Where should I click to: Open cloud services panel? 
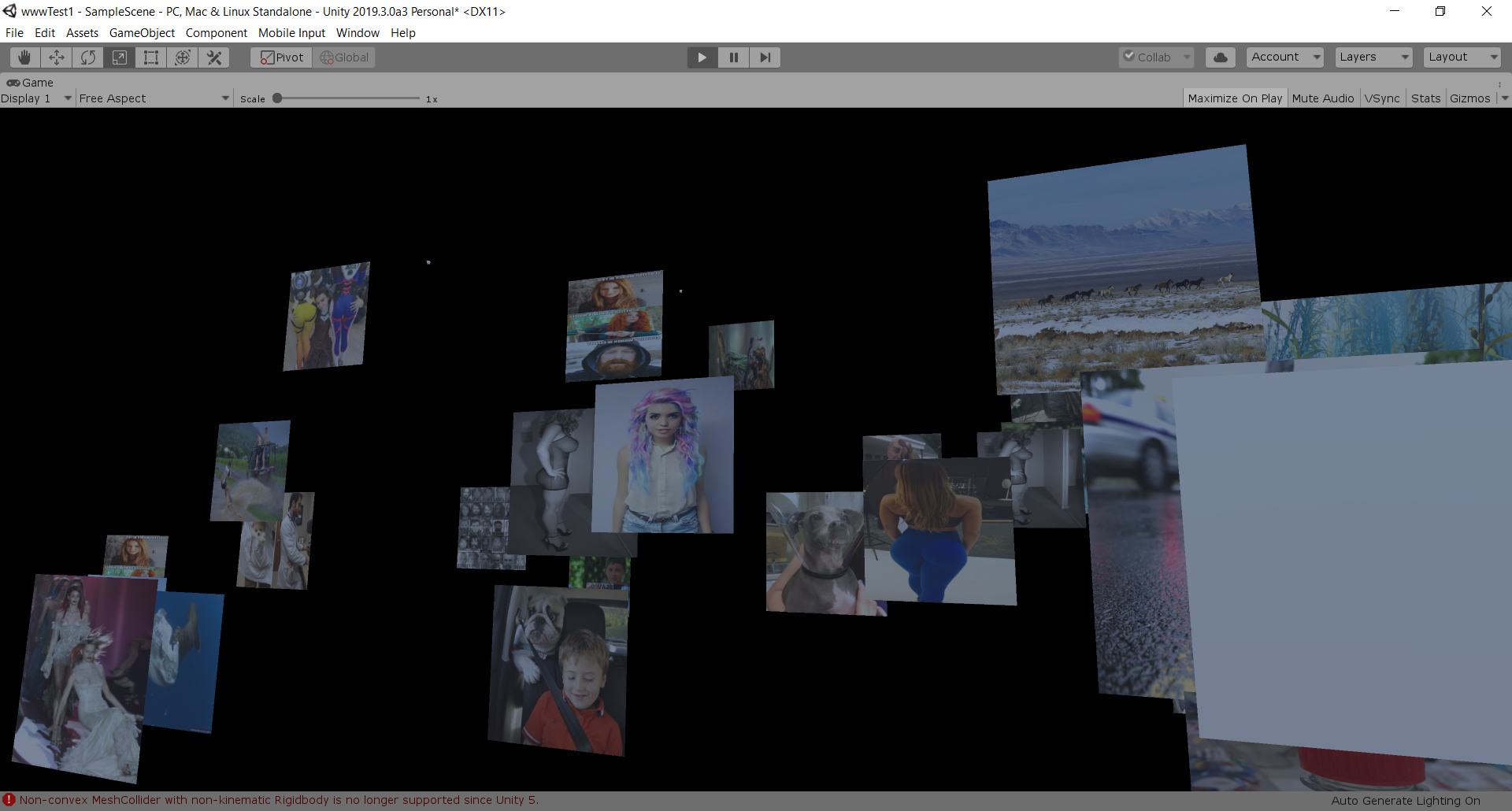(1220, 57)
